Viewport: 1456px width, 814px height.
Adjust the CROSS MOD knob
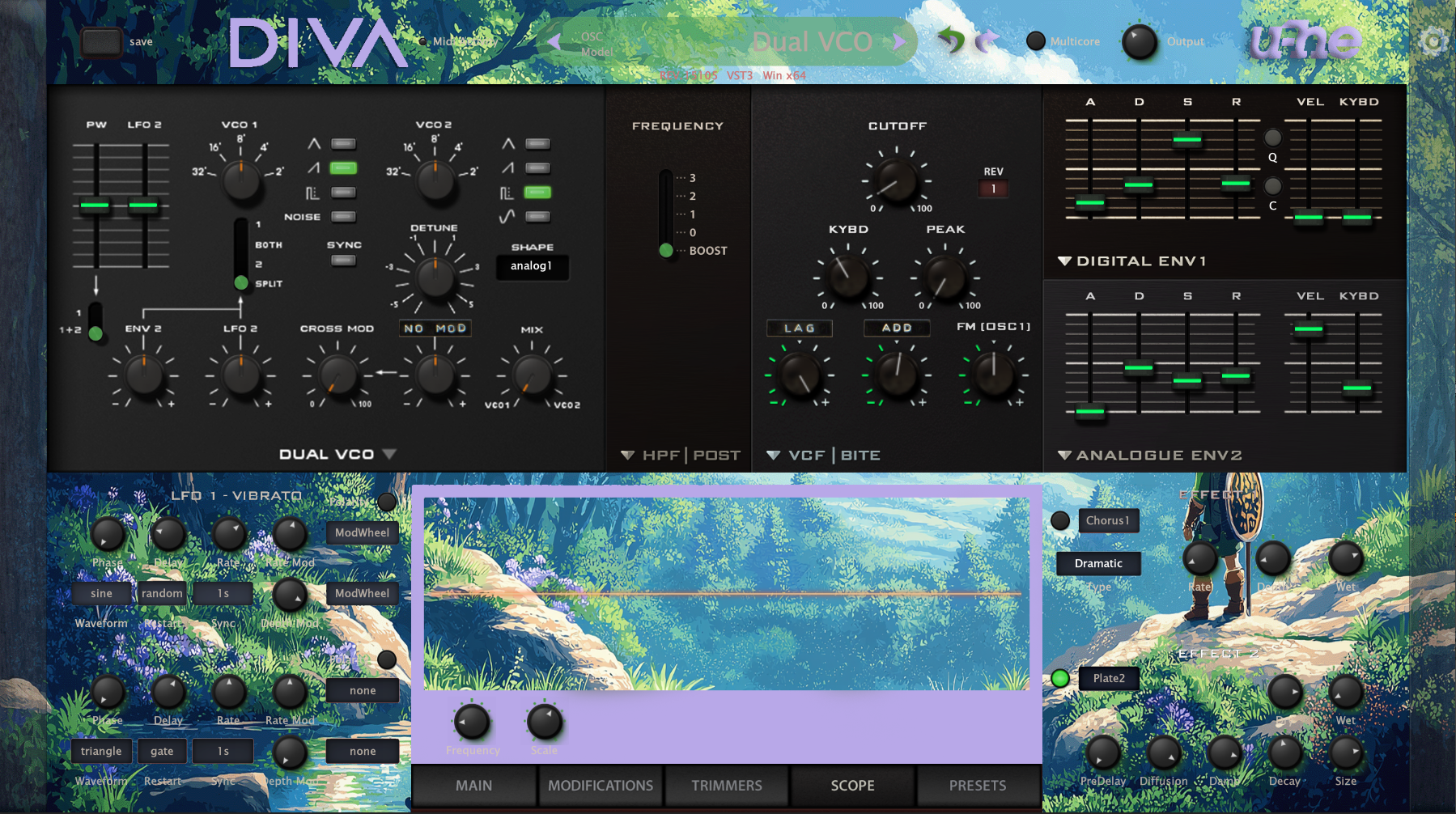click(338, 375)
